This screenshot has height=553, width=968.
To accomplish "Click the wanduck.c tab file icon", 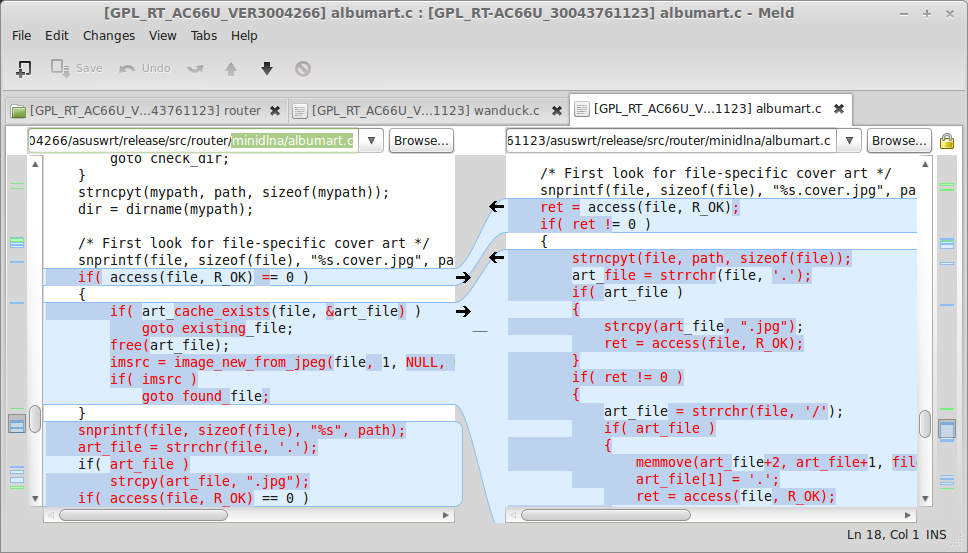I will [300, 111].
